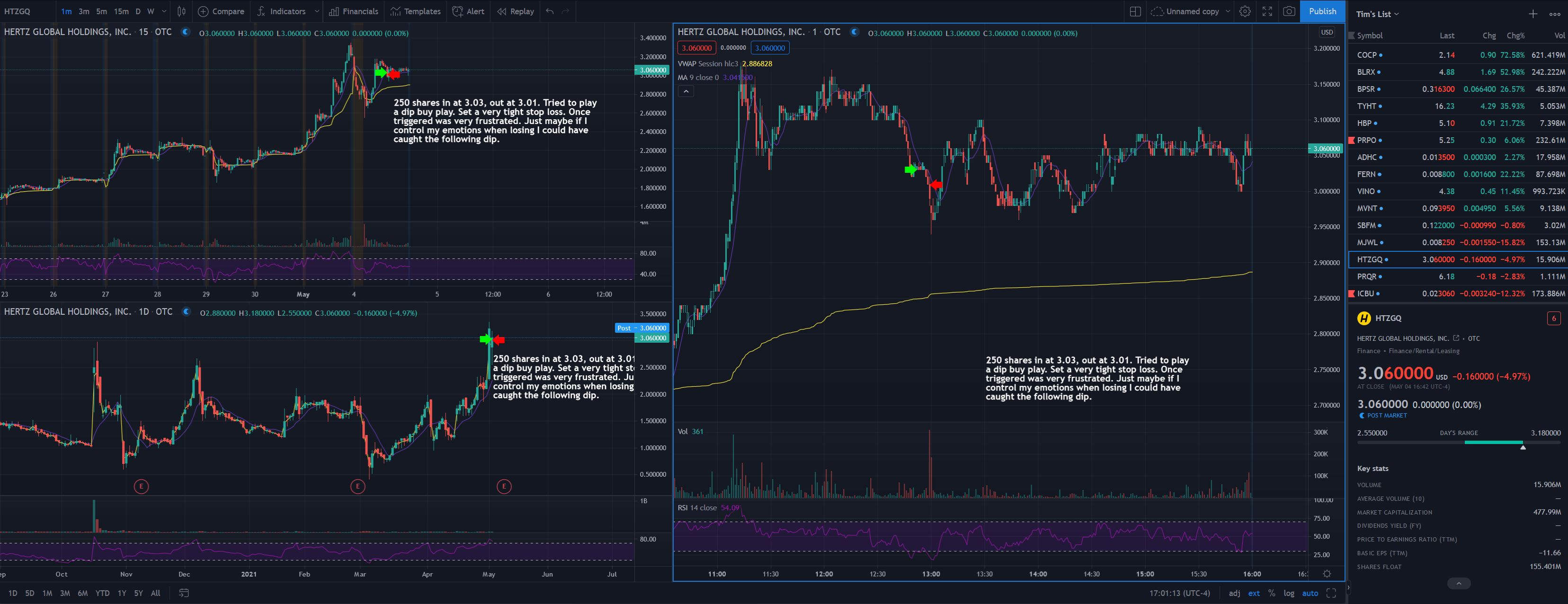The height and width of the screenshot is (604, 1568).
Task: Select the YTD date range
Action: (102, 593)
